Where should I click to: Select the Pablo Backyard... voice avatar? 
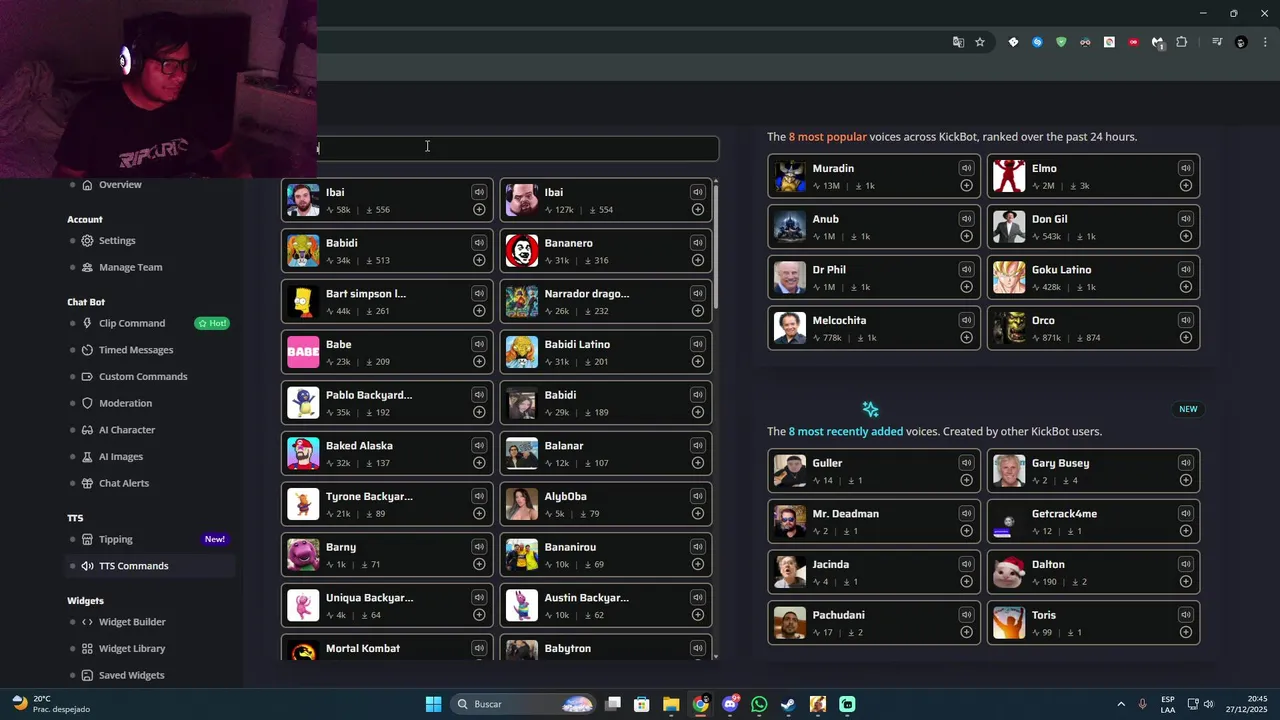point(303,403)
